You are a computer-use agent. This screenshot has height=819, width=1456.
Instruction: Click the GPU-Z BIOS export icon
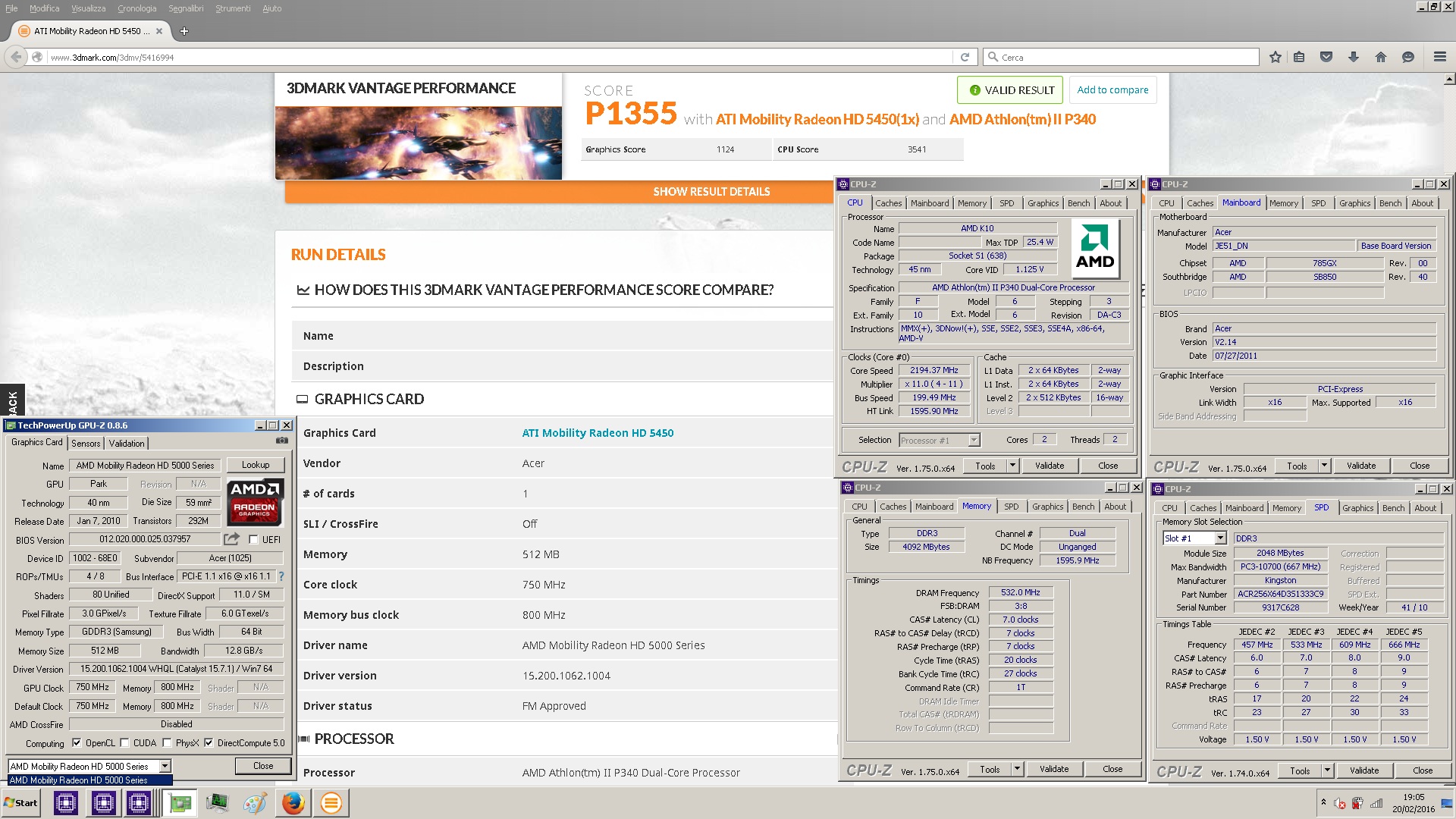[x=232, y=538]
